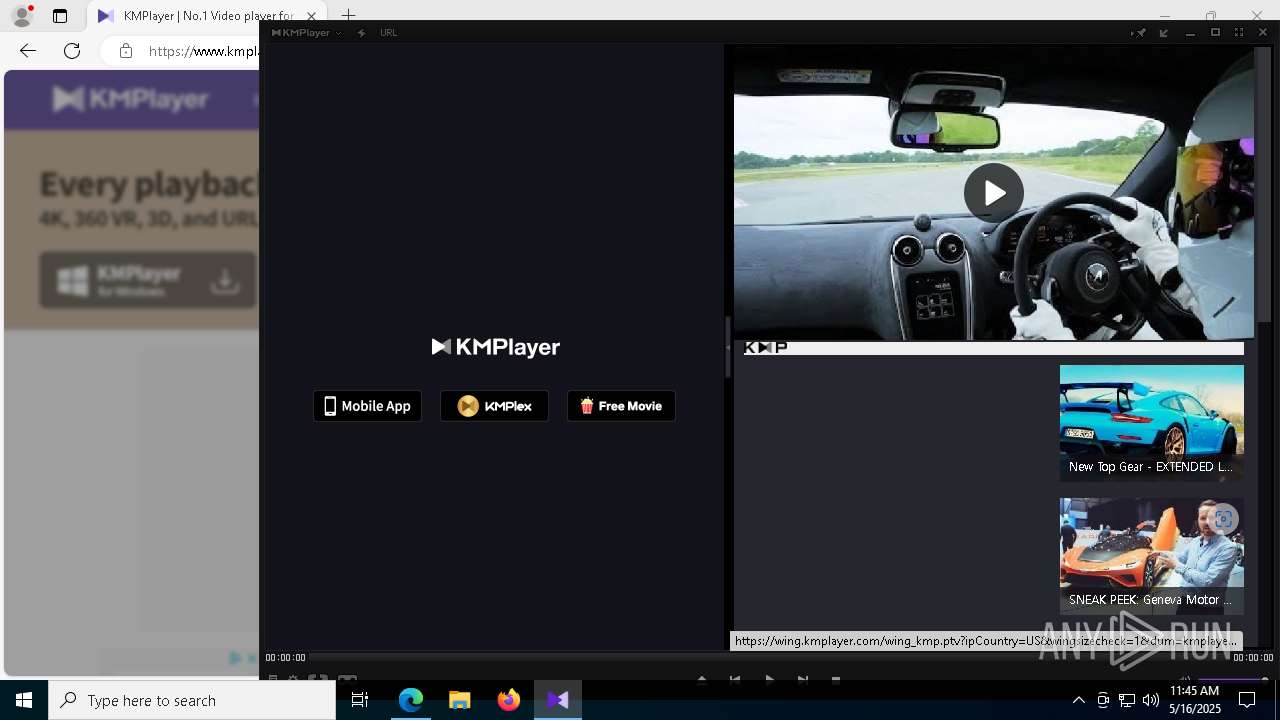This screenshot has width=1280, height=720.
Task: Toggle the pin always-on-top icon
Action: click(1139, 33)
